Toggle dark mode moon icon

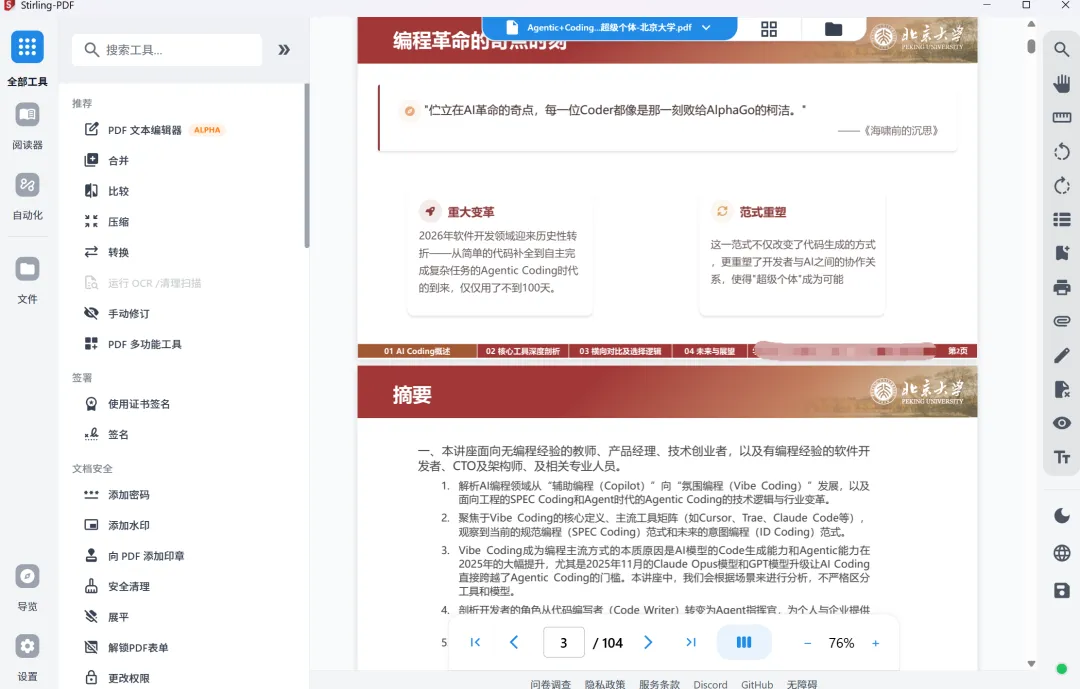pyautogui.click(x=1061, y=515)
